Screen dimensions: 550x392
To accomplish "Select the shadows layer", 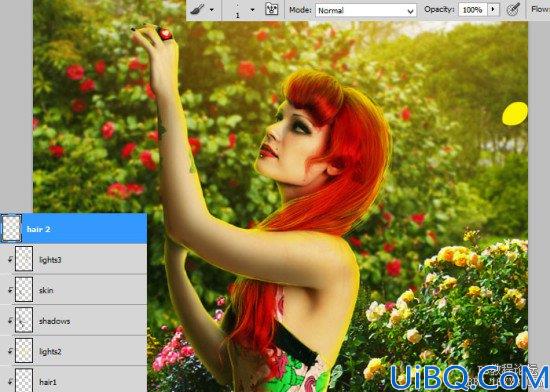I will pyautogui.click(x=73, y=320).
